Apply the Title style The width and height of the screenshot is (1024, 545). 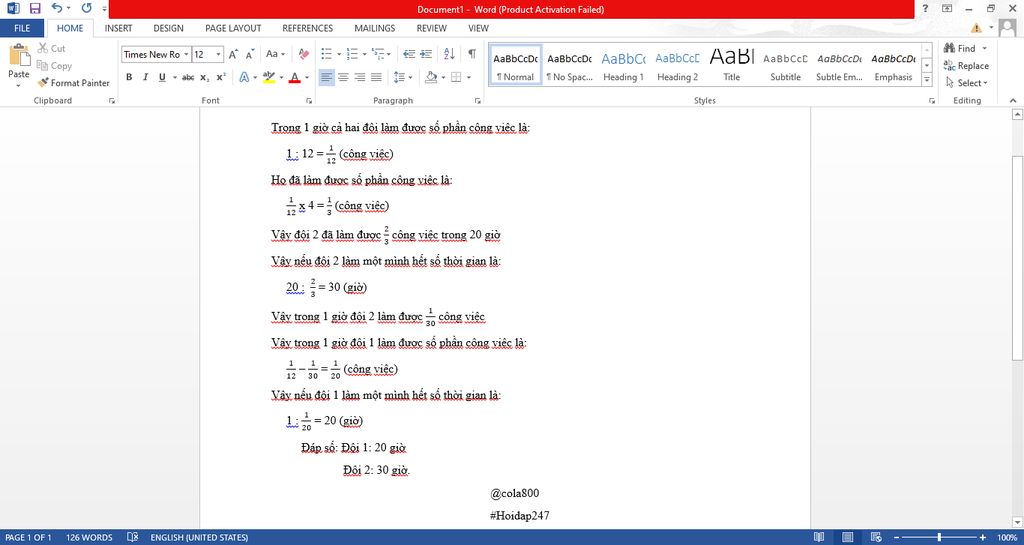(731, 65)
